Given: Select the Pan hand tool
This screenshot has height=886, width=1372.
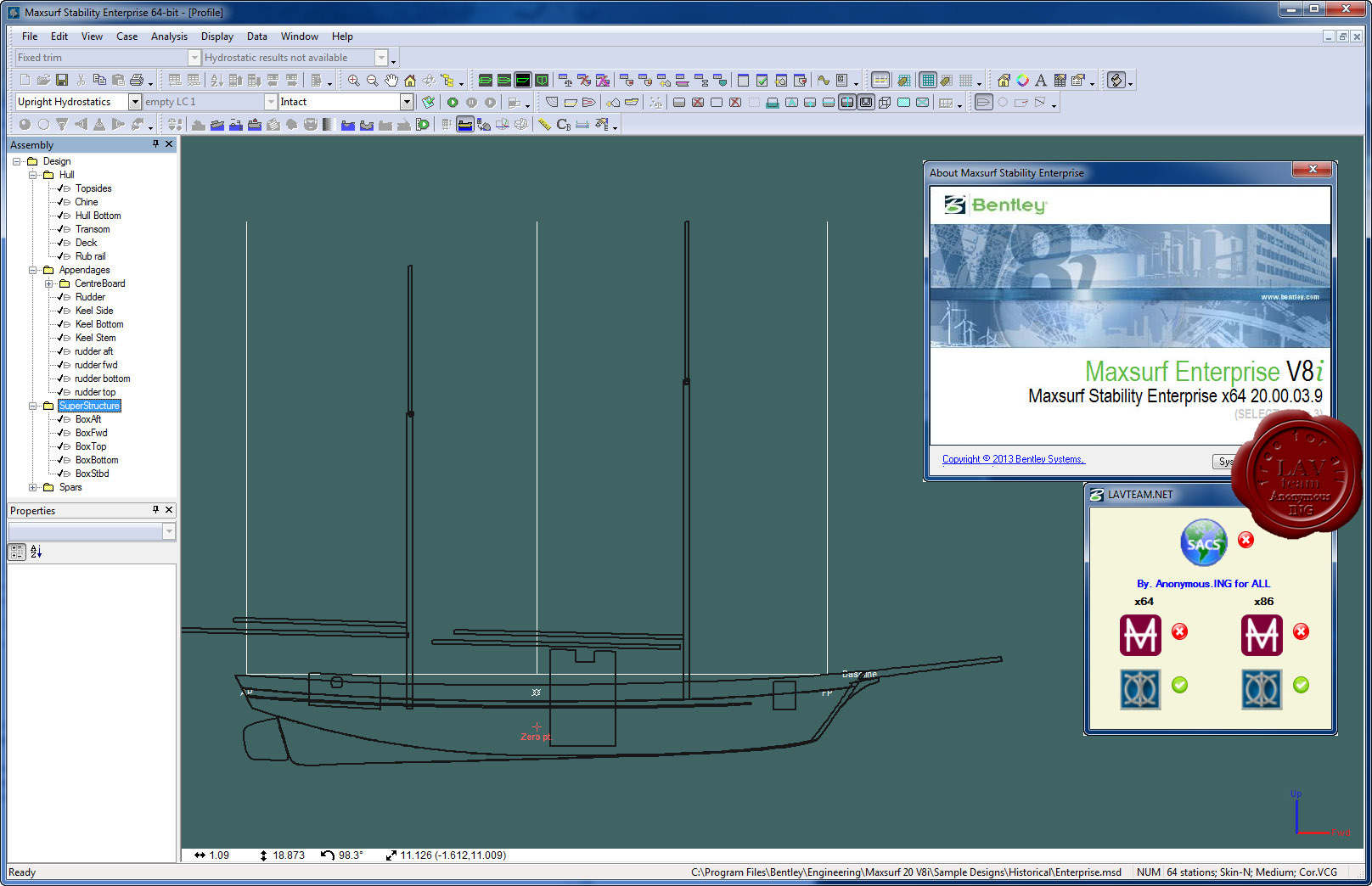Looking at the screenshot, I should pyautogui.click(x=391, y=81).
